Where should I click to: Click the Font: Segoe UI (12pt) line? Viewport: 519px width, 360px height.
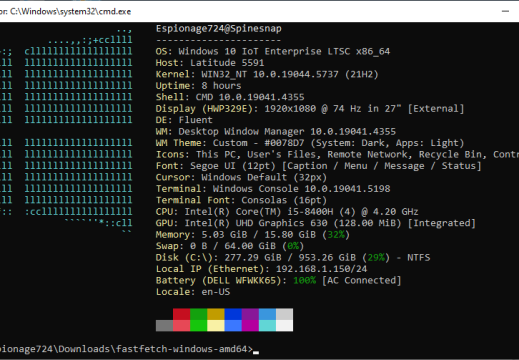point(319,166)
